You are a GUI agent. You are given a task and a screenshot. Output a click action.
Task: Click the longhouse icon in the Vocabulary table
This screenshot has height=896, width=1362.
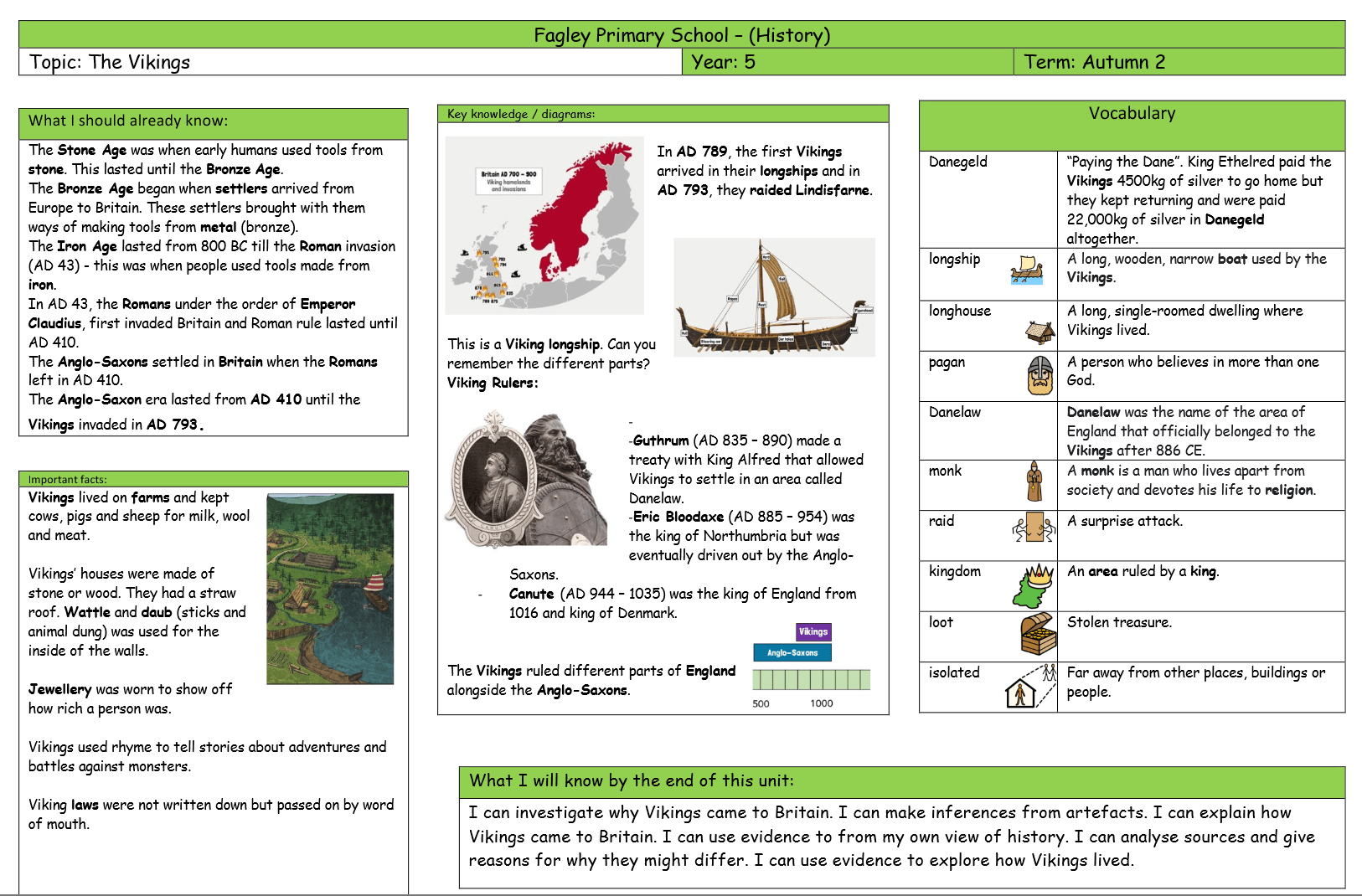(x=1040, y=332)
